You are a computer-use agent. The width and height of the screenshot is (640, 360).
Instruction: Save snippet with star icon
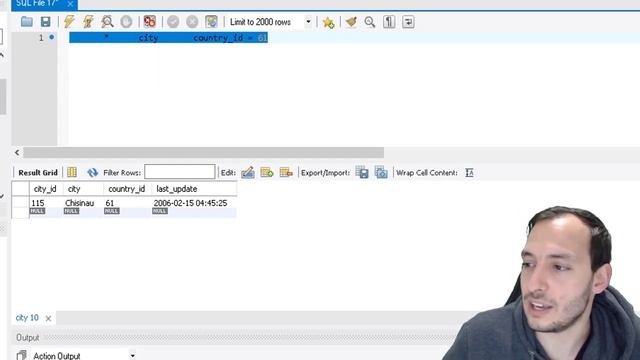(x=328, y=22)
